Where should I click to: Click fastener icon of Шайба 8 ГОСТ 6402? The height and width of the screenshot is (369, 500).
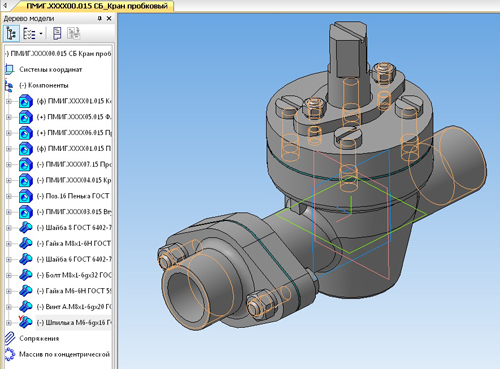point(26,227)
